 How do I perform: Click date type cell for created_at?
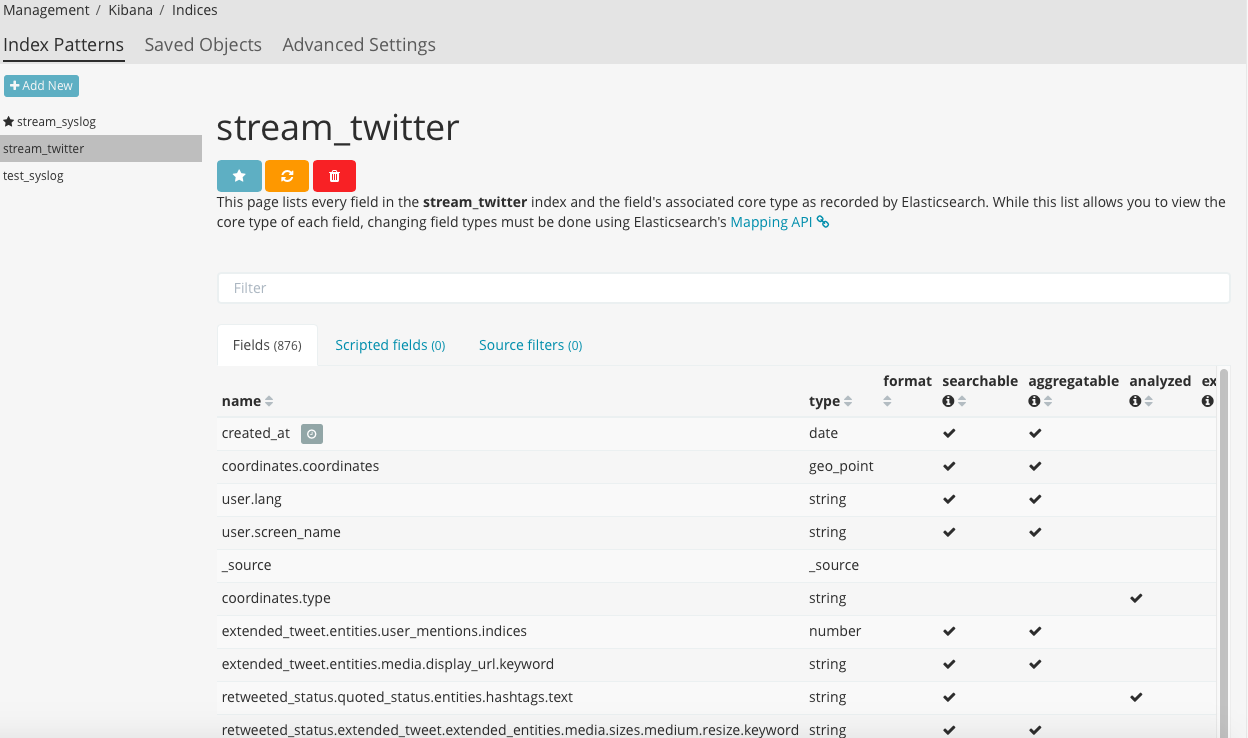point(823,433)
